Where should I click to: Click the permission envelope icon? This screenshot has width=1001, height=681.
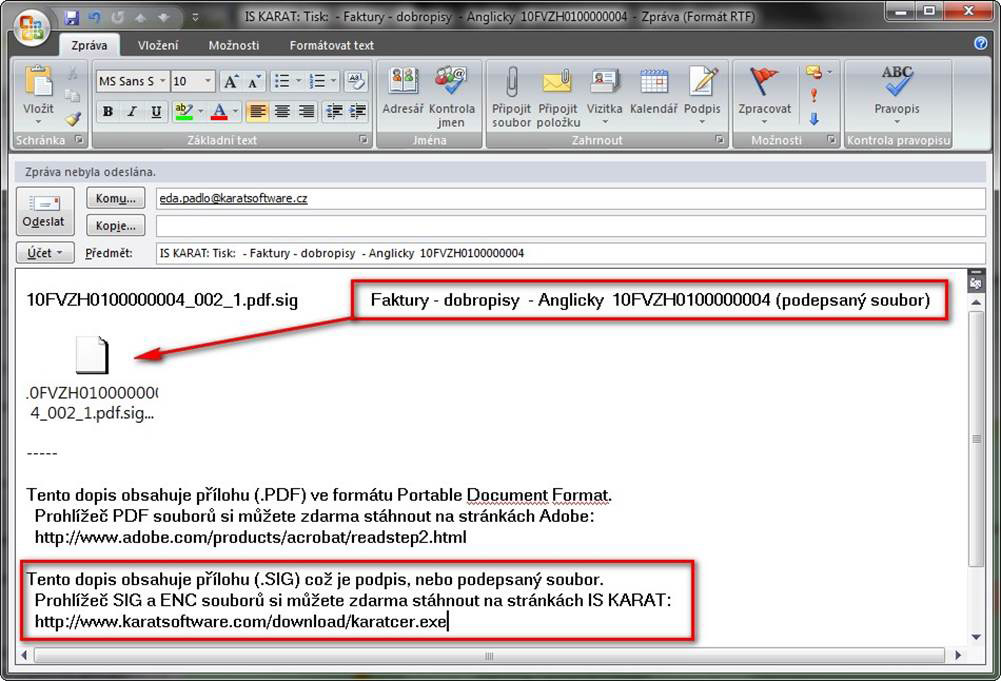point(813,73)
